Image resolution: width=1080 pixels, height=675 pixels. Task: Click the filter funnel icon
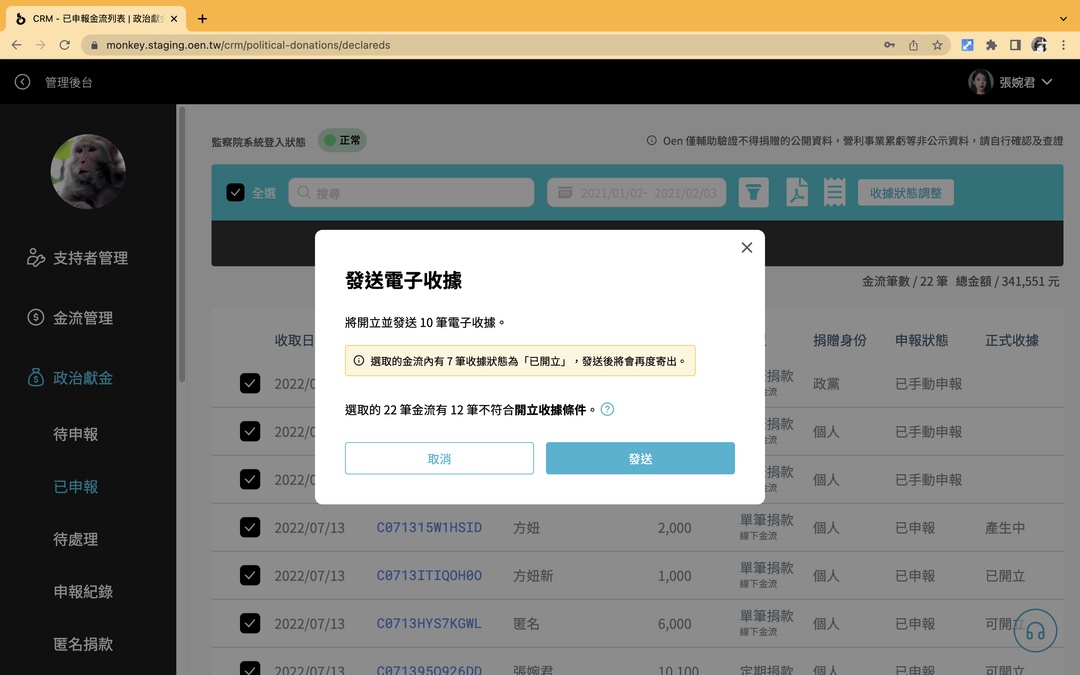click(753, 192)
